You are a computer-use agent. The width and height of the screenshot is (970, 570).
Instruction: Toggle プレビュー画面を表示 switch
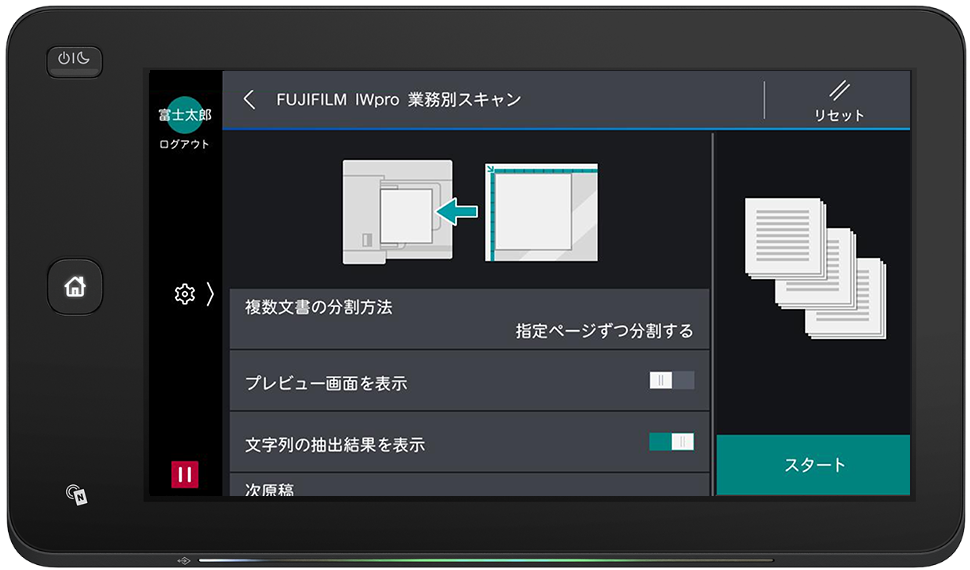click(x=671, y=380)
